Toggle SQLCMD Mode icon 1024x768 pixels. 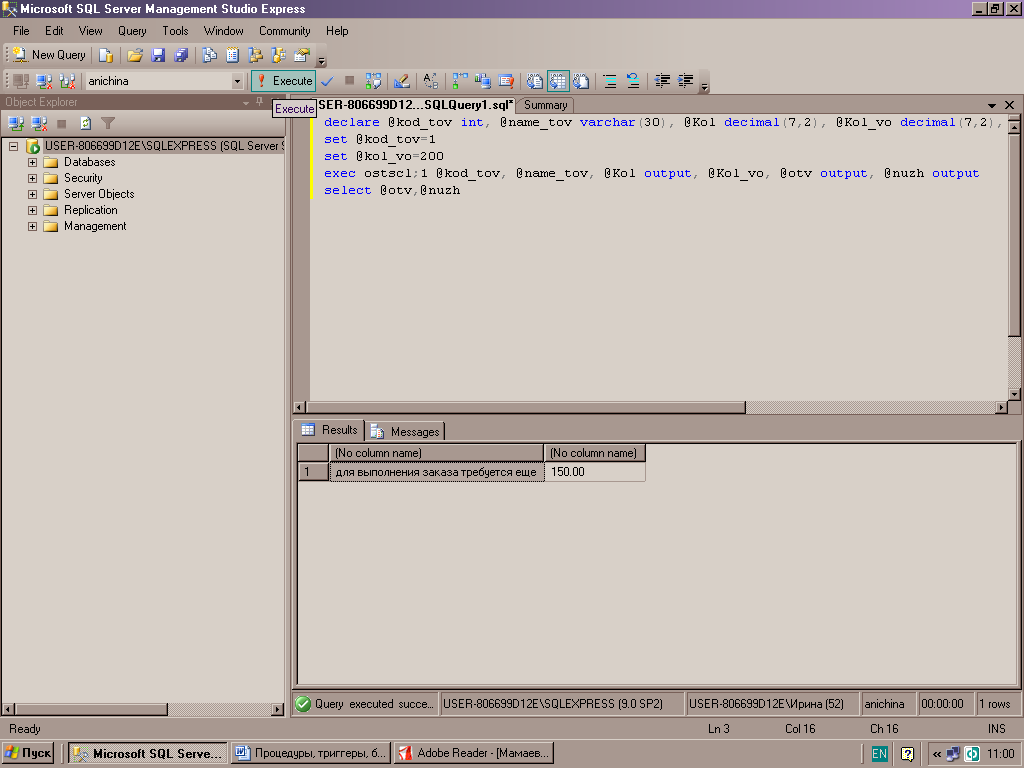click(505, 81)
